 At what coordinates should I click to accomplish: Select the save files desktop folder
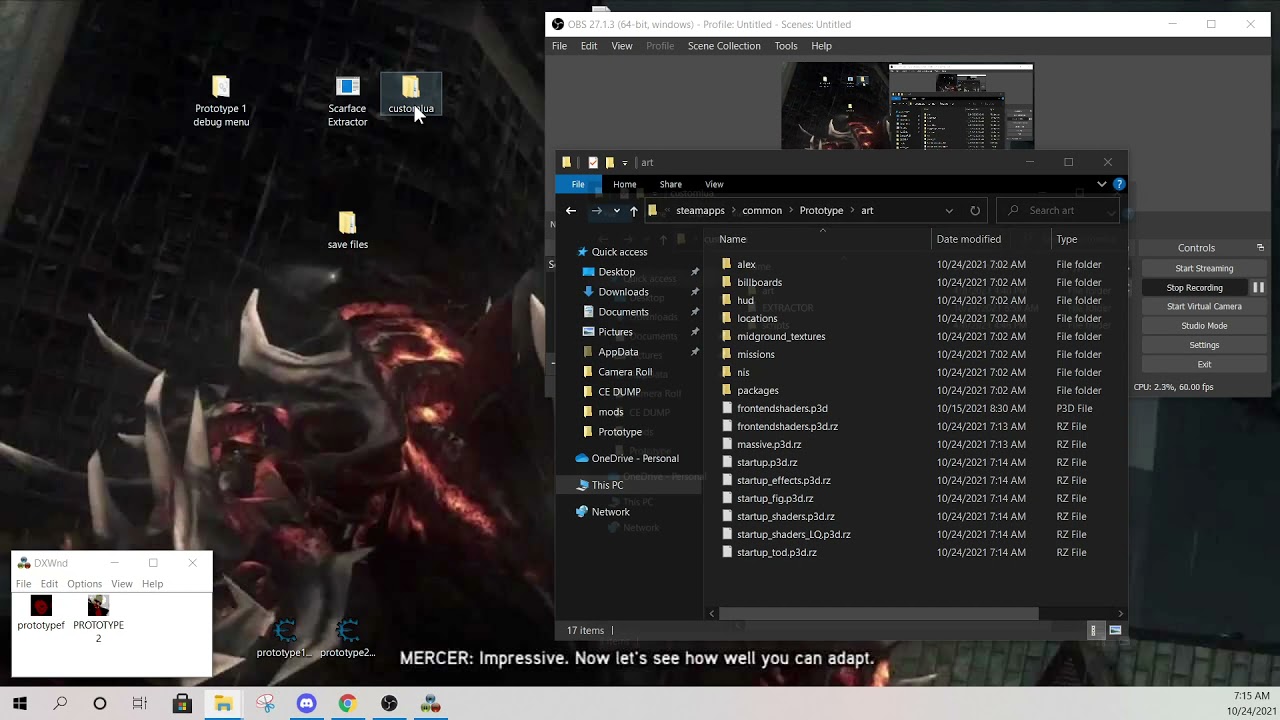(347, 230)
